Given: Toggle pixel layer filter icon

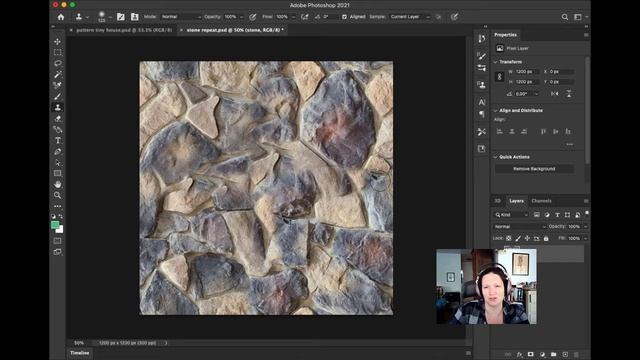Looking at the screenshot, I should 537,215.
